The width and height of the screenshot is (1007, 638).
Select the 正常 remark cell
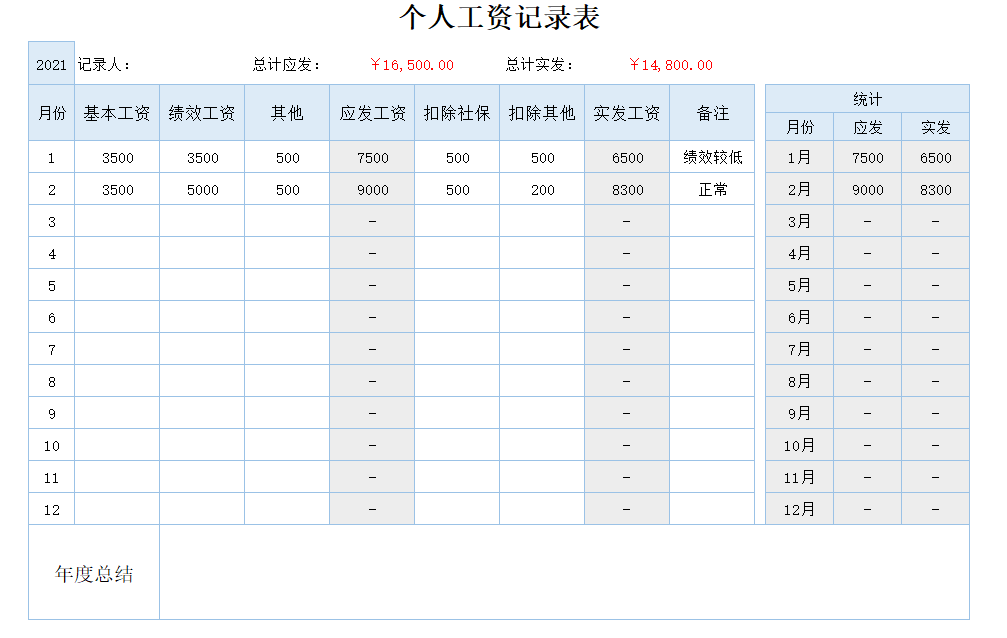tap(712, 190)
